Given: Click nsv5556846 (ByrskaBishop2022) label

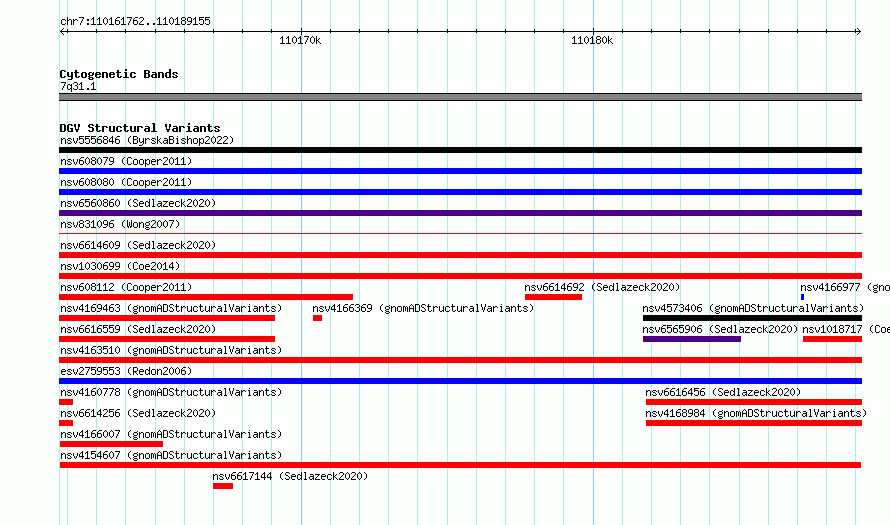Looking at the screenshot, I should (146, 140).
